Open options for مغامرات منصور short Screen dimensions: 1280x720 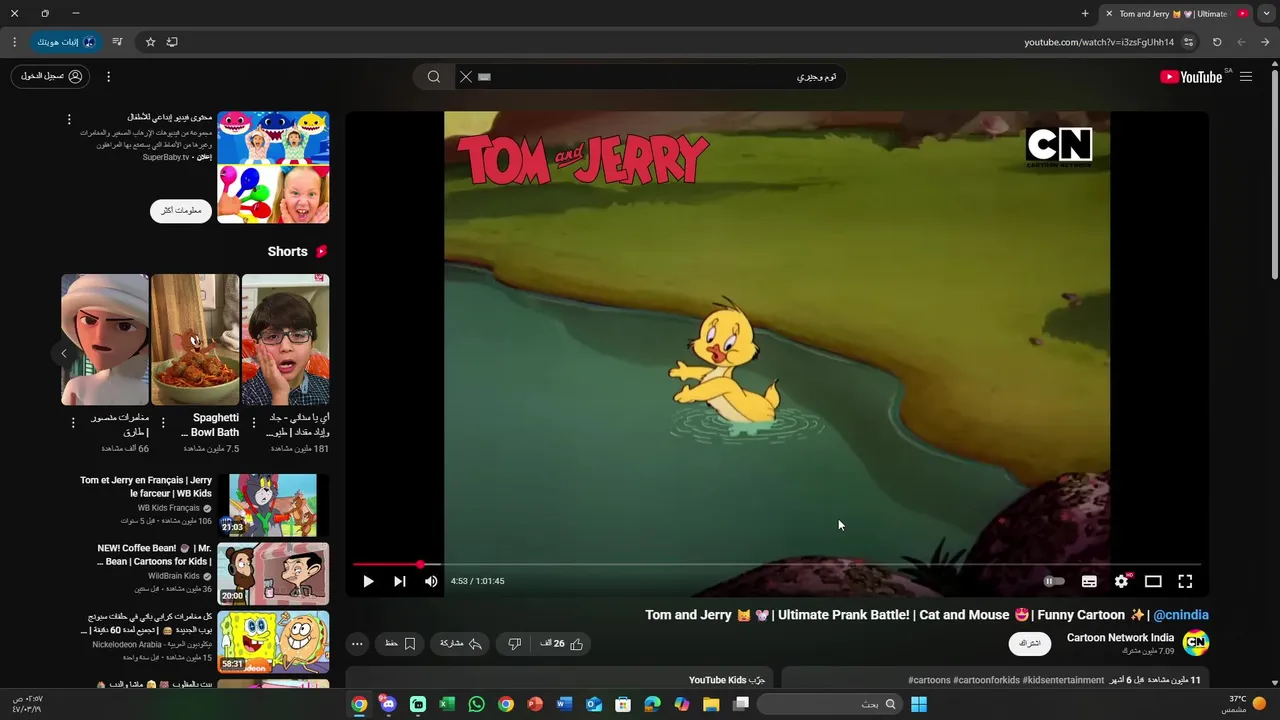click(x=73, y=423)
